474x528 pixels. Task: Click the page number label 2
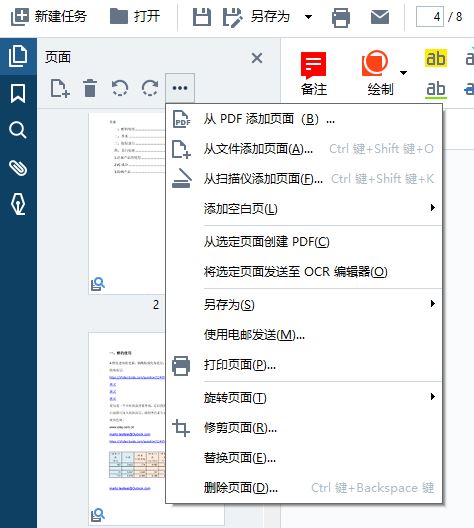[156, 305]
